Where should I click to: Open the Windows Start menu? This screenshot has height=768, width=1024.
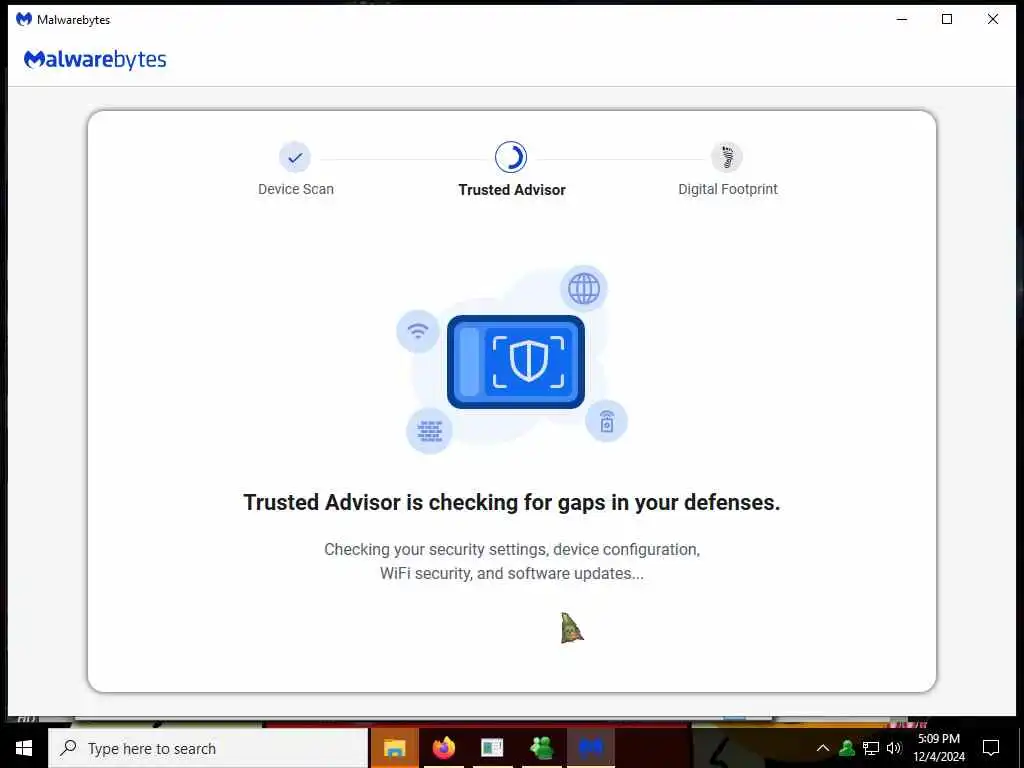point(24,748)
